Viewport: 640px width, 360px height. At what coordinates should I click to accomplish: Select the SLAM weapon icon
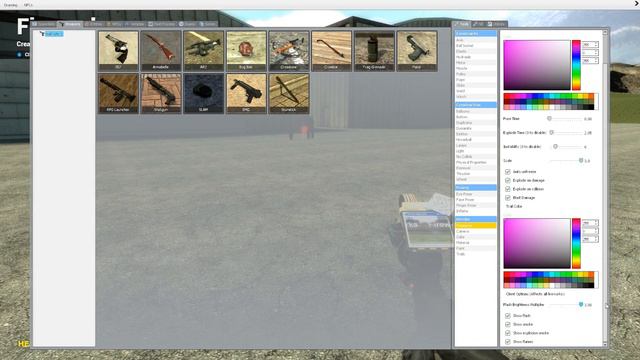[x=204, y=93]
